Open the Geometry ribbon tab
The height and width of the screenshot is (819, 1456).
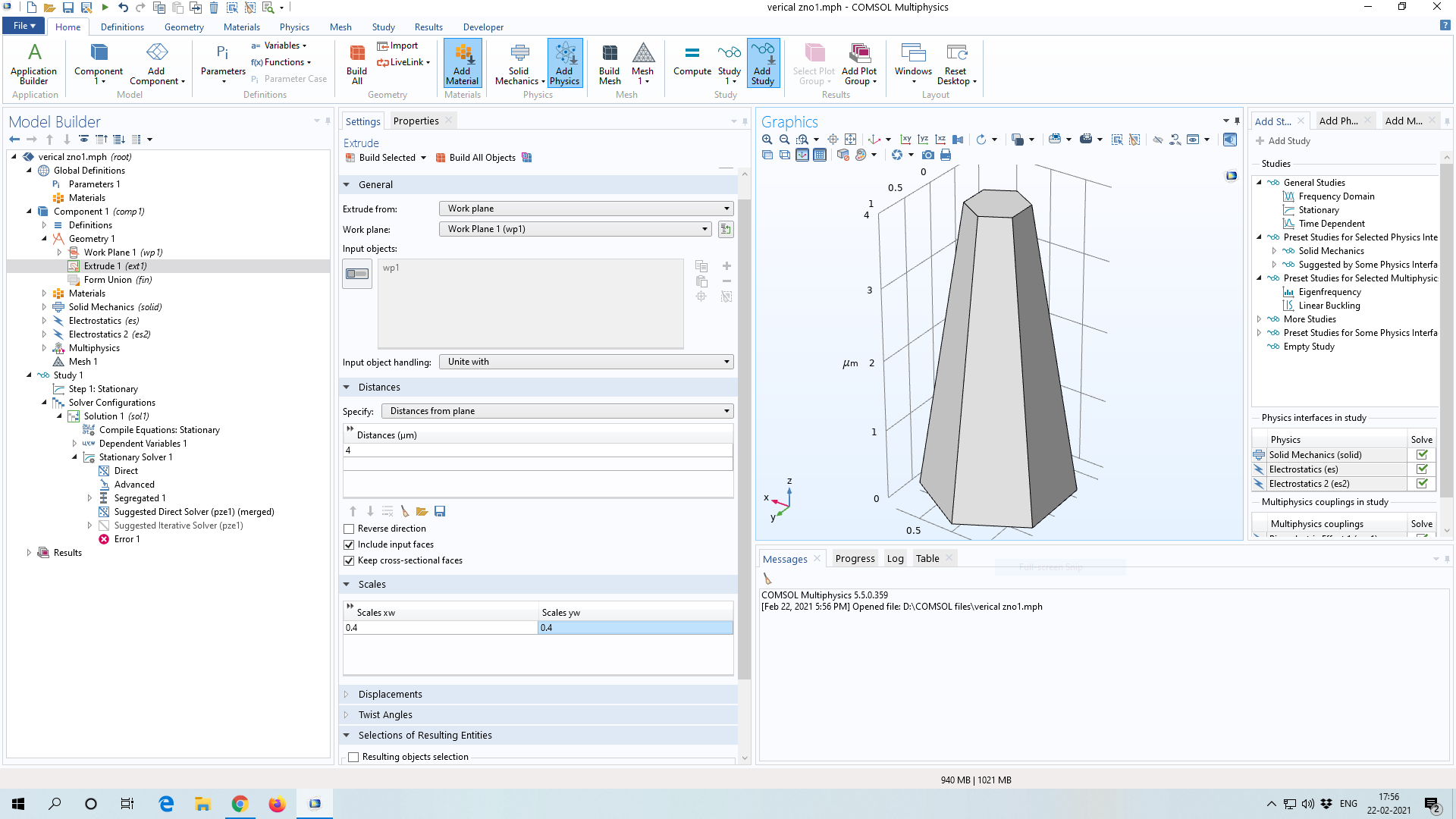tap(184, 27)
